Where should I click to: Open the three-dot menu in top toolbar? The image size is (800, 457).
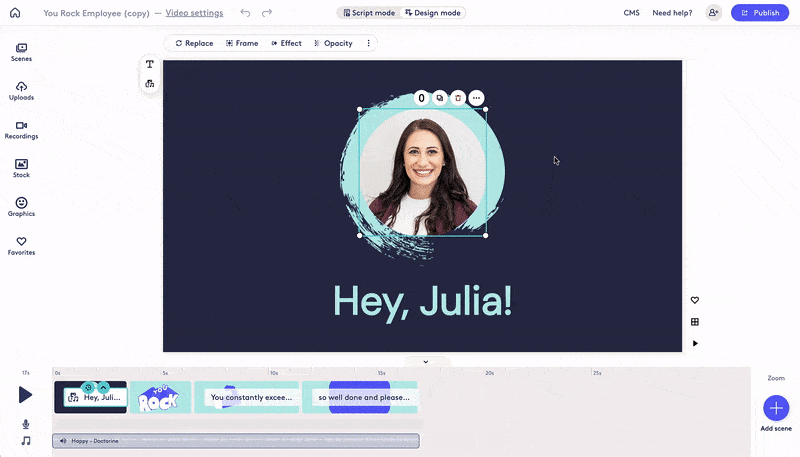click(x=368, y=43)
